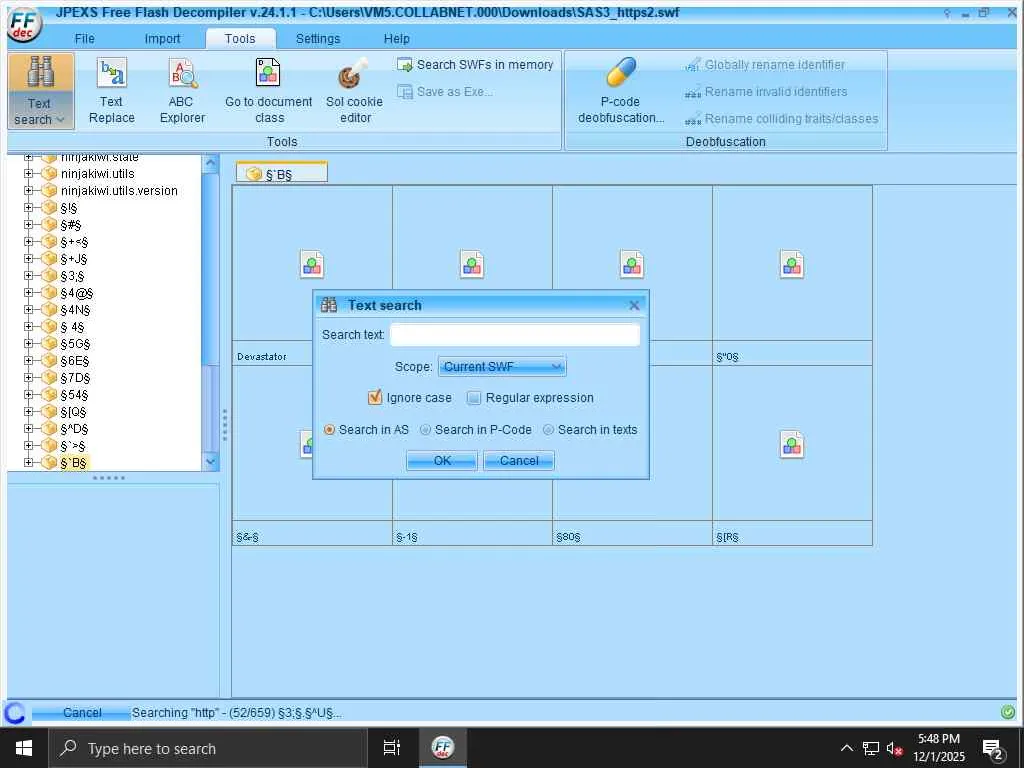The image size is (1024, 768).
Task: Cancel the running search in status bar
Action: tap(82, 712)
